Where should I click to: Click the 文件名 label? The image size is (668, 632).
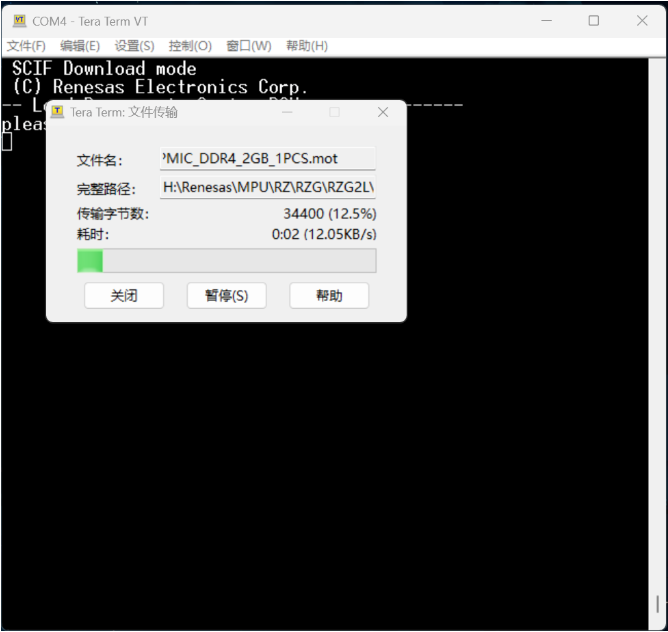coord(100,160)
